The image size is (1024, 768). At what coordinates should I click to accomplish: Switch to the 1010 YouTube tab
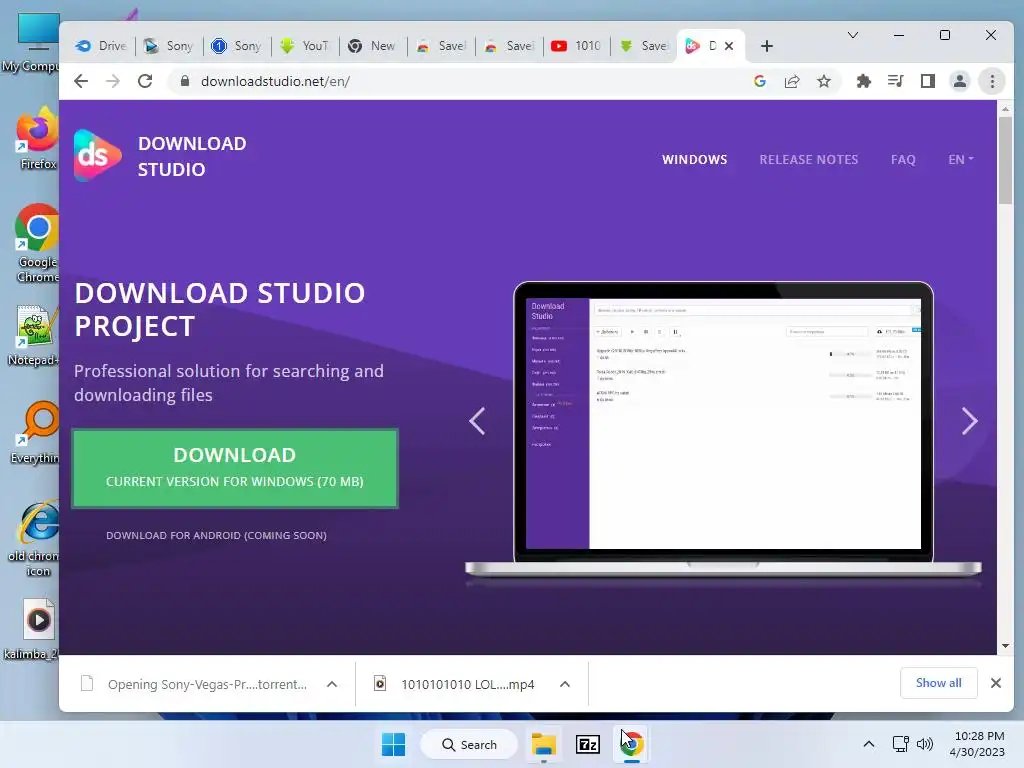[x=576, y=46]
